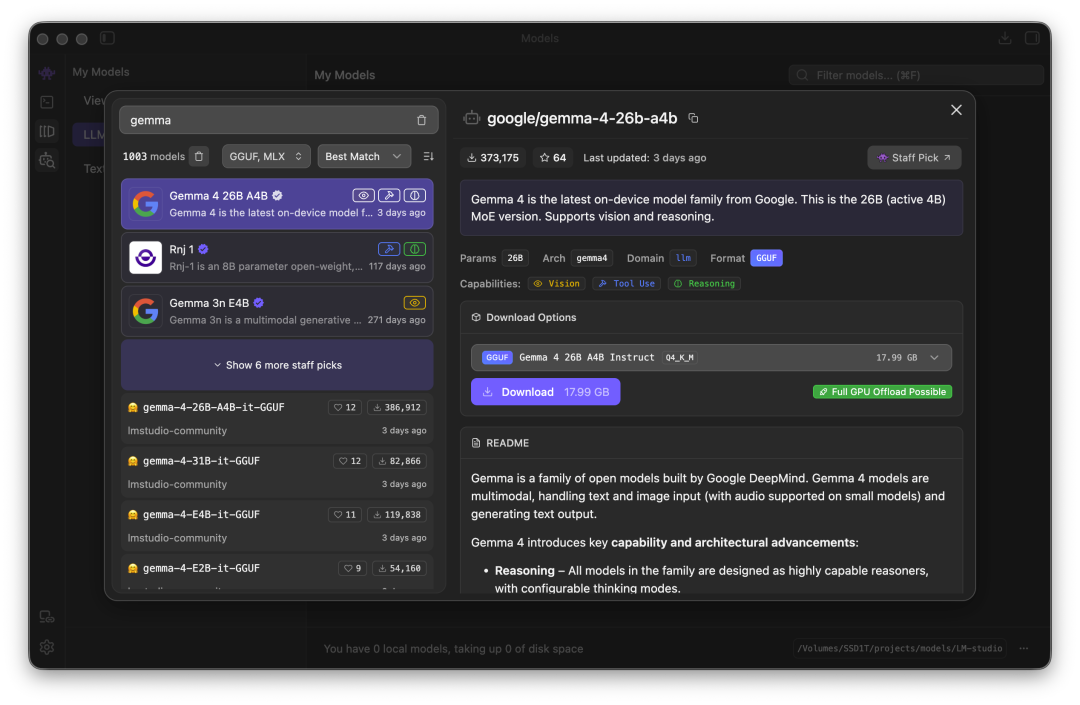Open the Best Match sorting dropdown
This screenshot has height=705, width=1080.
click(364, 156)
